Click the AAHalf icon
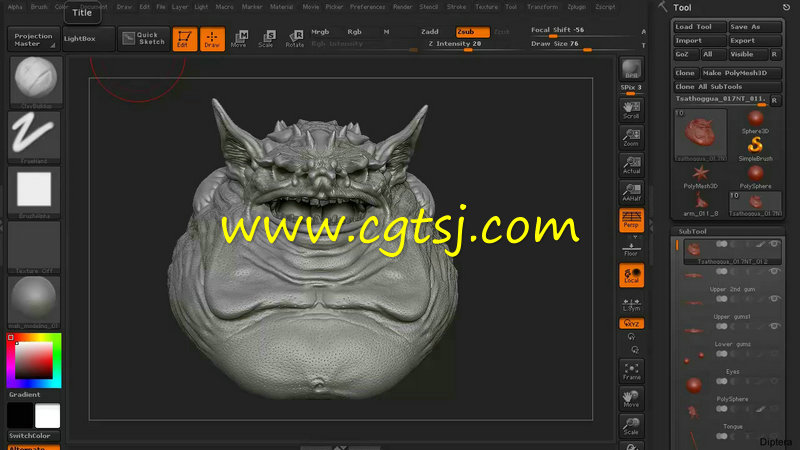The image size is (800, 450). 632,192
